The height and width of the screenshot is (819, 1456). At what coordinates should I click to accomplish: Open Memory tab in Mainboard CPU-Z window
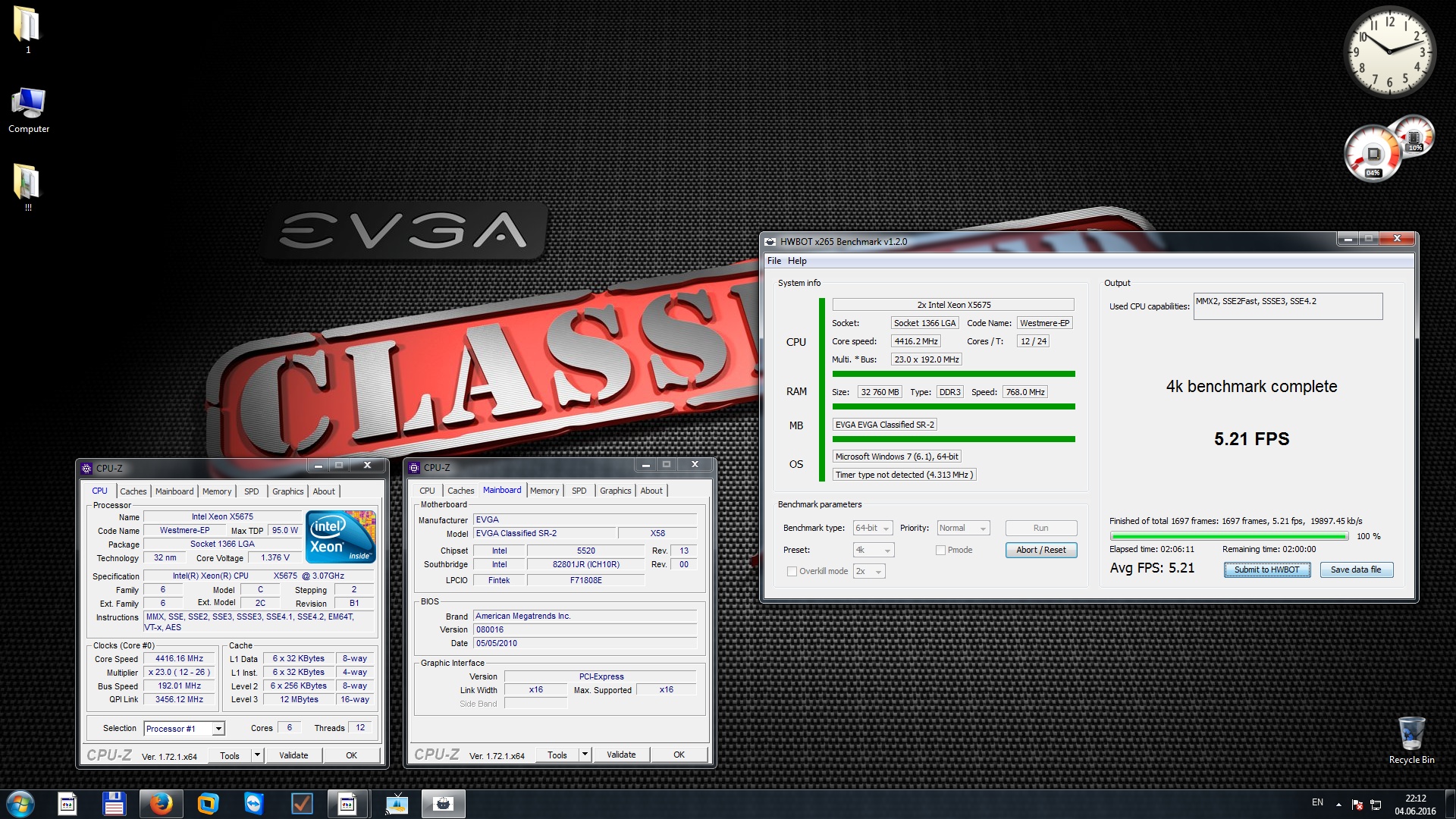pyautogui.click(x=544, y=491)
